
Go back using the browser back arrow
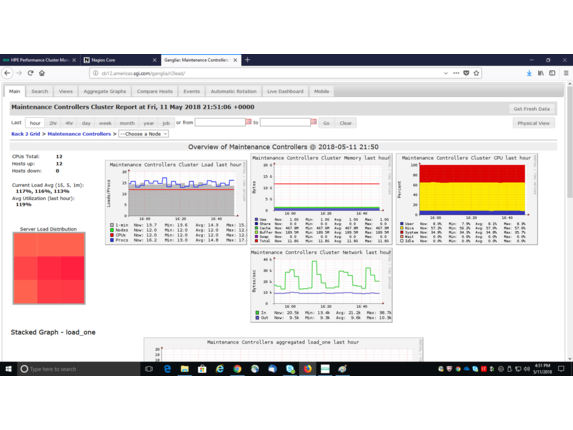7,73
